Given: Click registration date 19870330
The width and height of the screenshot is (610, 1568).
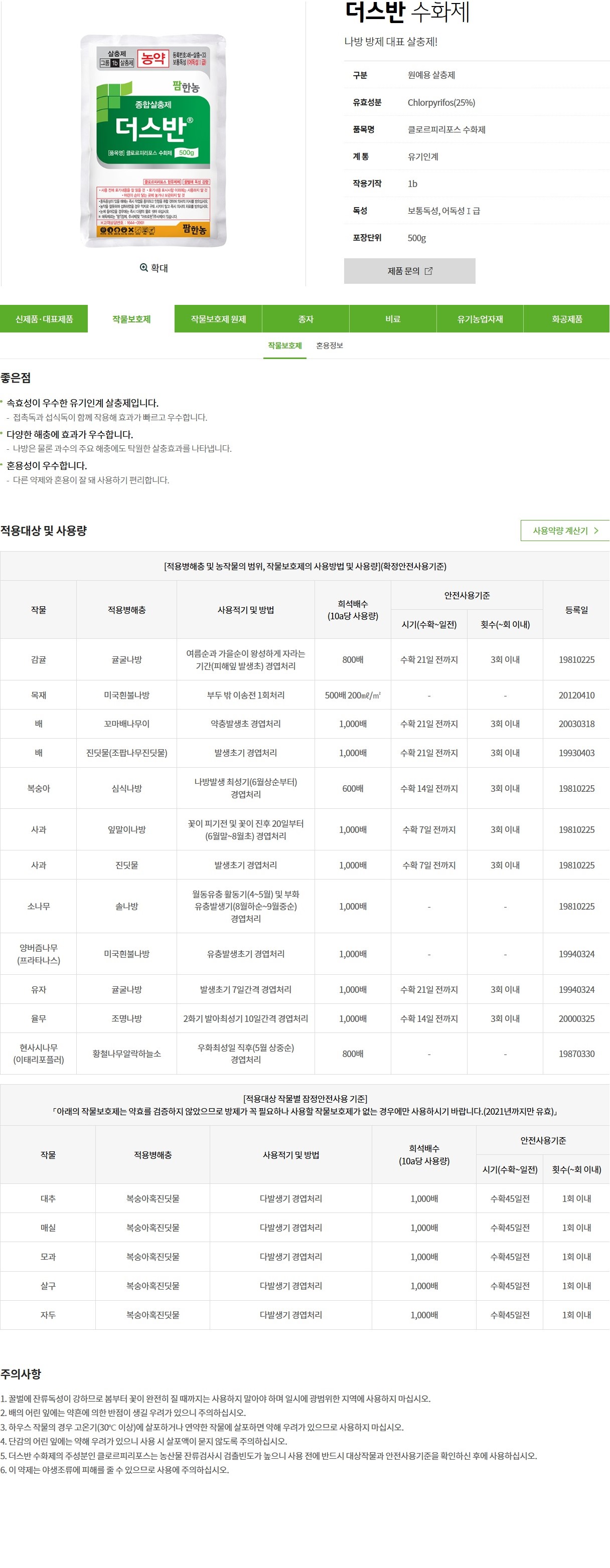Looking at the screenshot, I should 576,1054.
